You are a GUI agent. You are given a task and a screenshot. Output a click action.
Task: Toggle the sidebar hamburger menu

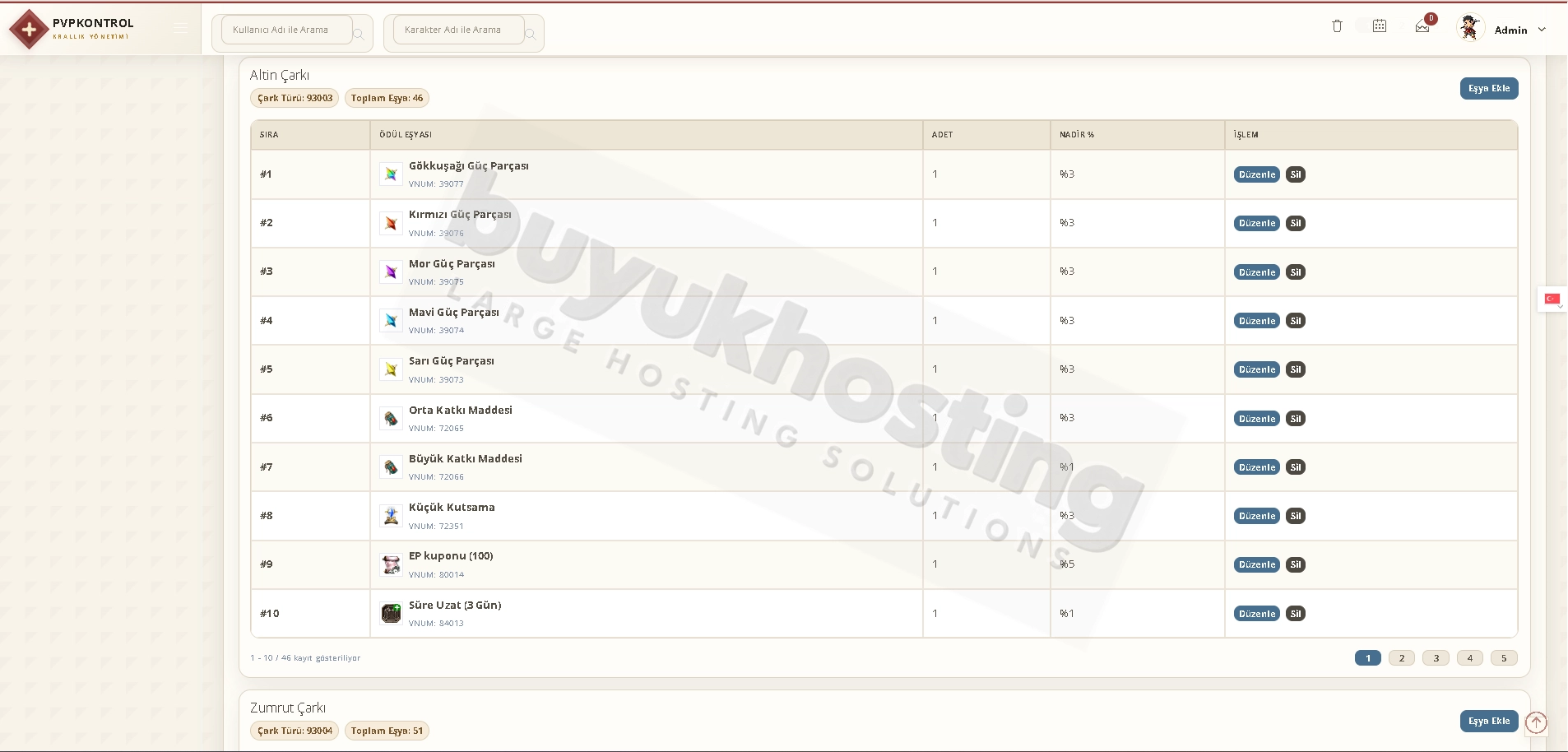(x=180, y=29)
